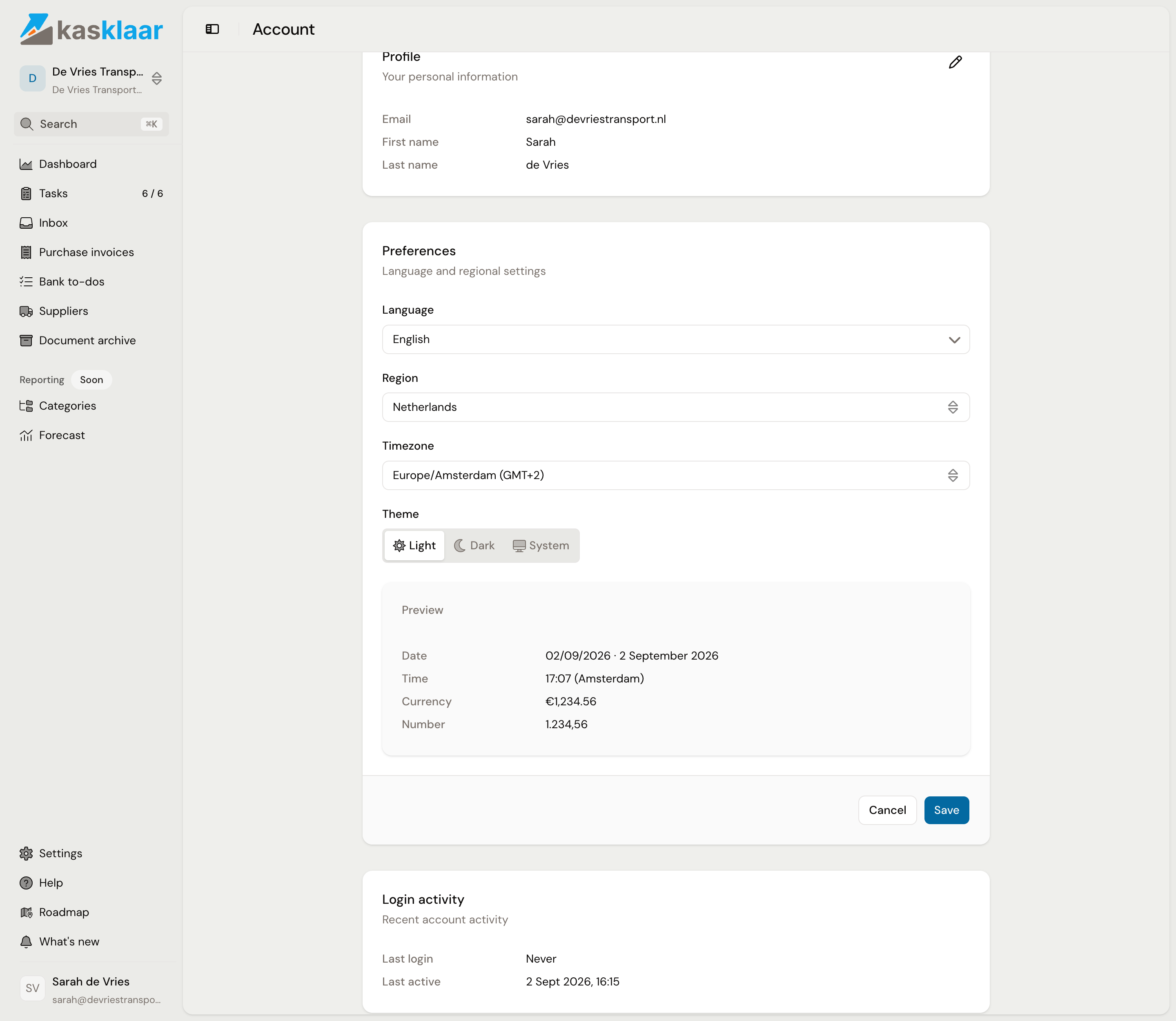Open Forecast in the Reporting section

click(x=91, y=435)
